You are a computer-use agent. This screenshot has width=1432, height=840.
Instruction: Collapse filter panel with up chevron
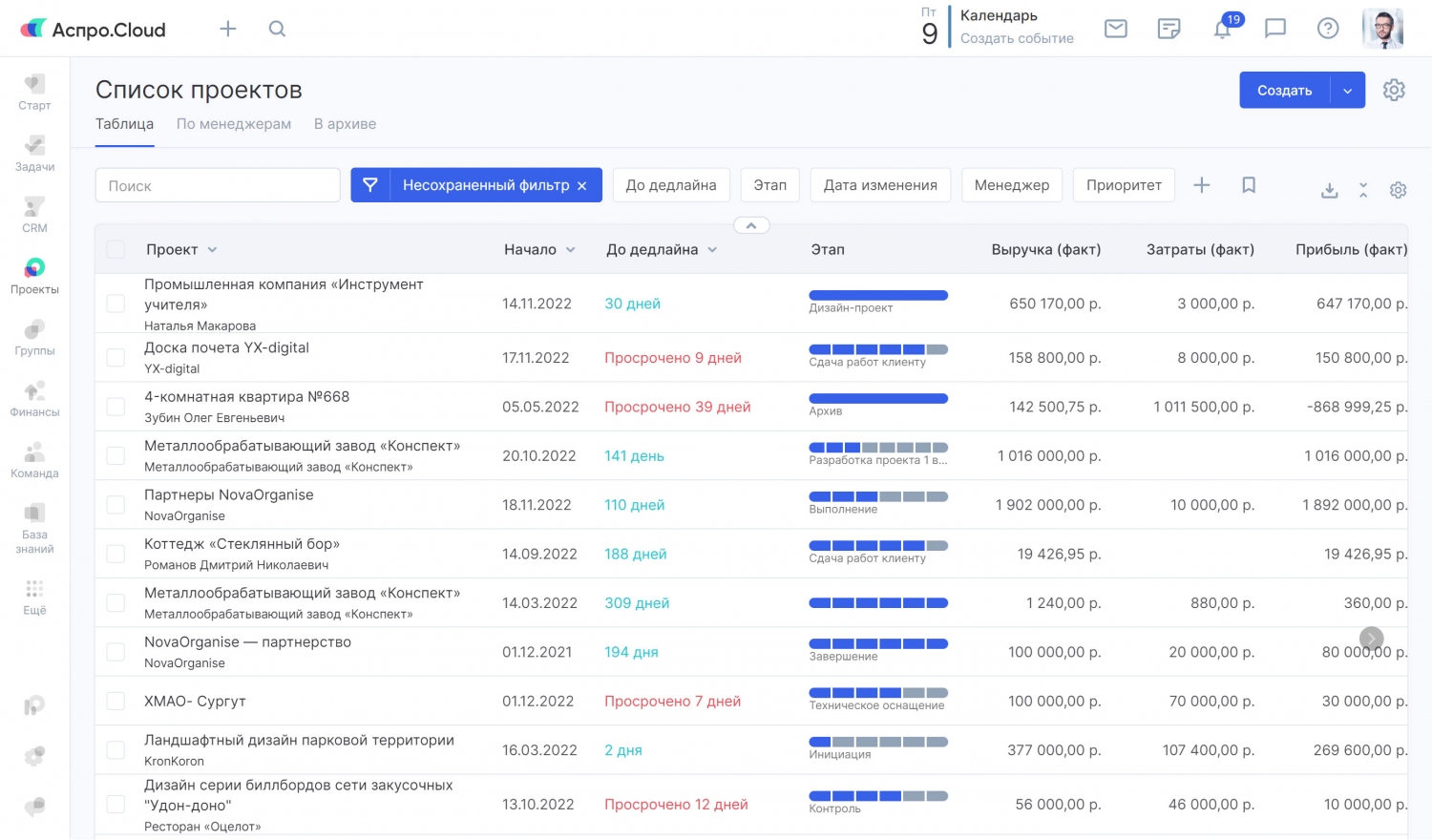click(x=751, y=226)
